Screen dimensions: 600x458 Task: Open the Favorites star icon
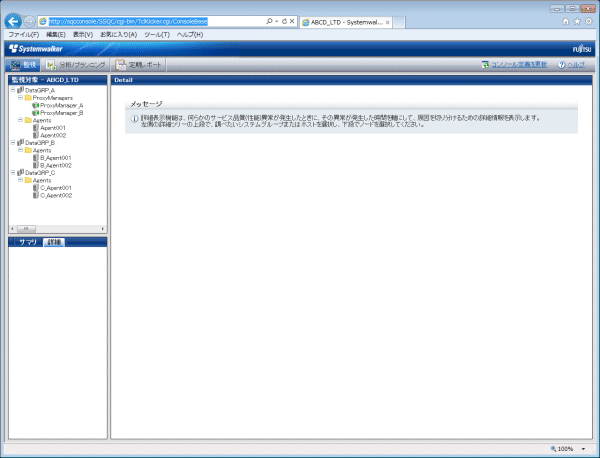(x=577, y=20)
